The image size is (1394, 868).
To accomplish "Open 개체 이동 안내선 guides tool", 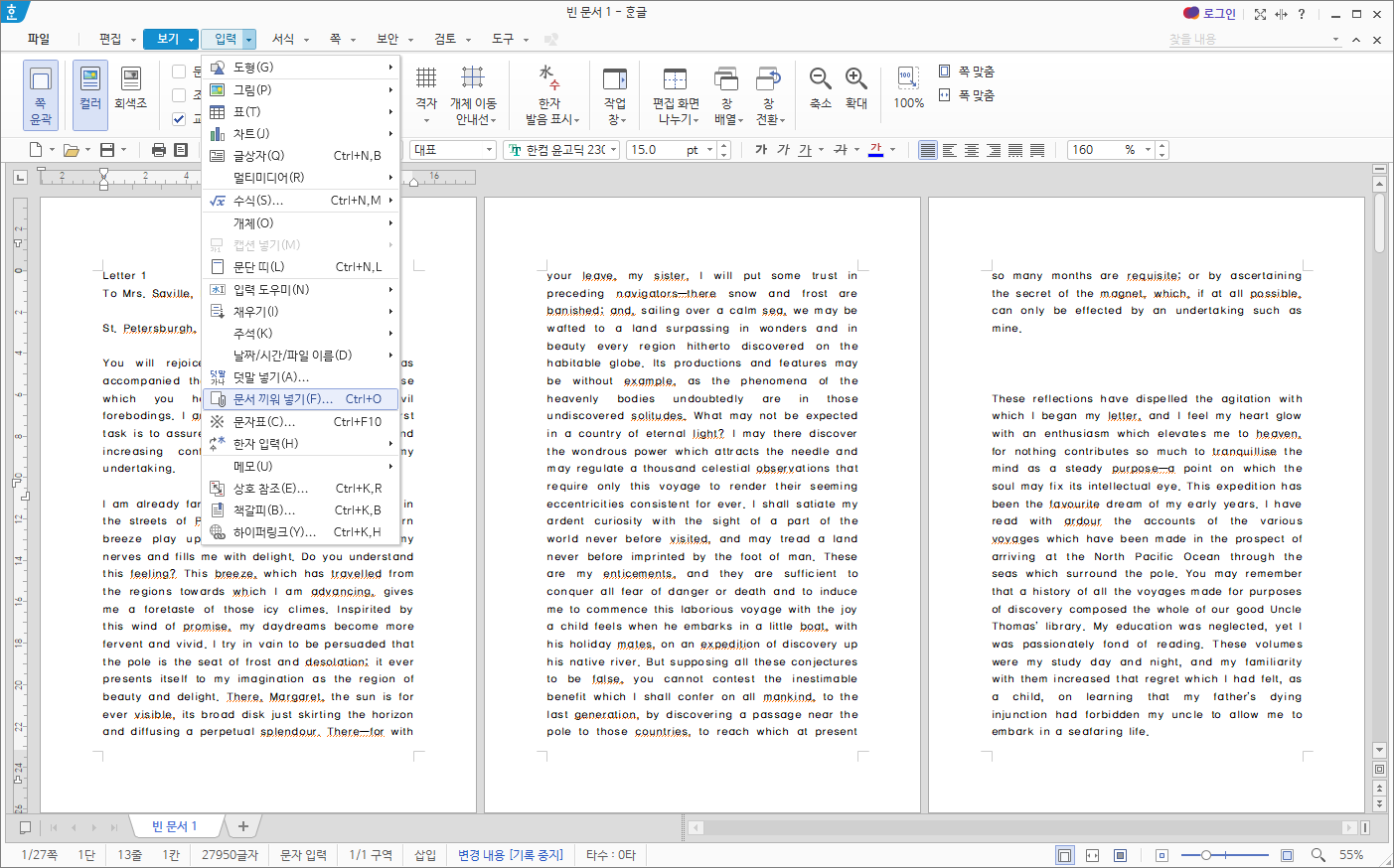I will tap(474, 95).
